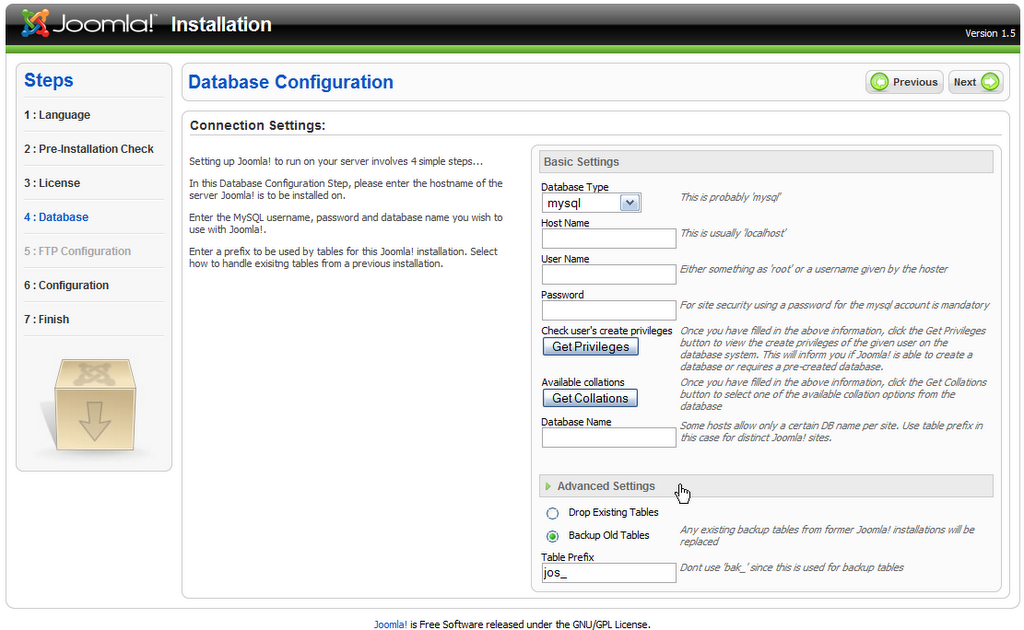This screenshot has width=1024, height=630.
Task: Click the green Previous arrow icon
Action: click(x=880, y=82)
